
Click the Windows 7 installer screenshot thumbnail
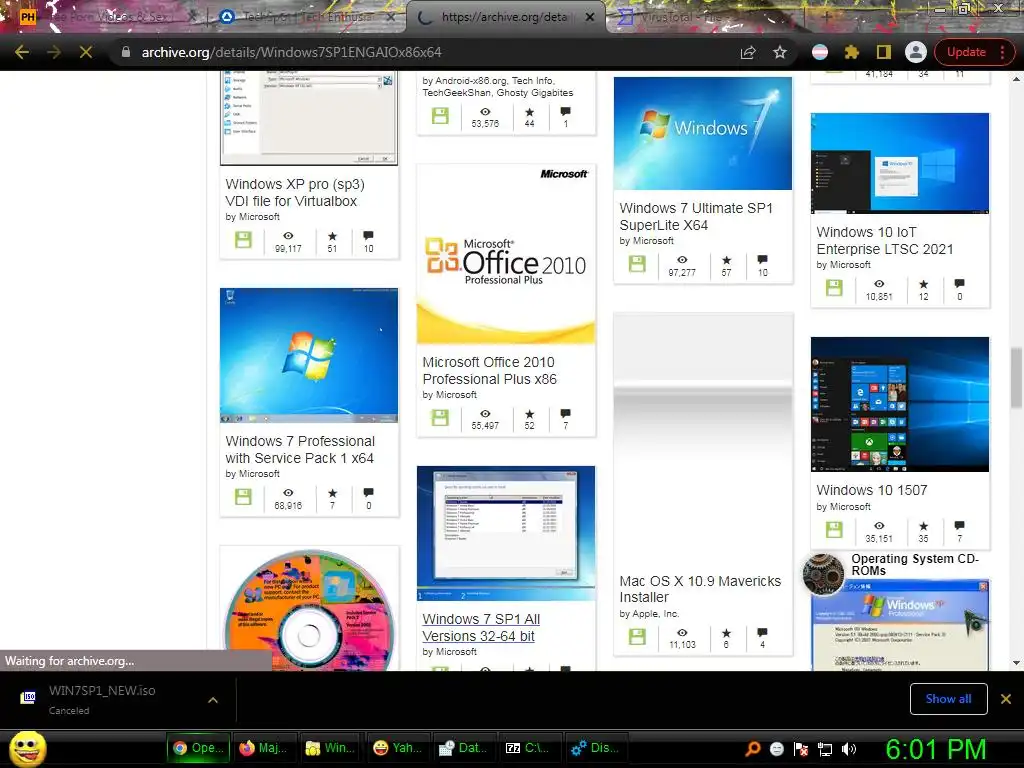click(506, 533)
